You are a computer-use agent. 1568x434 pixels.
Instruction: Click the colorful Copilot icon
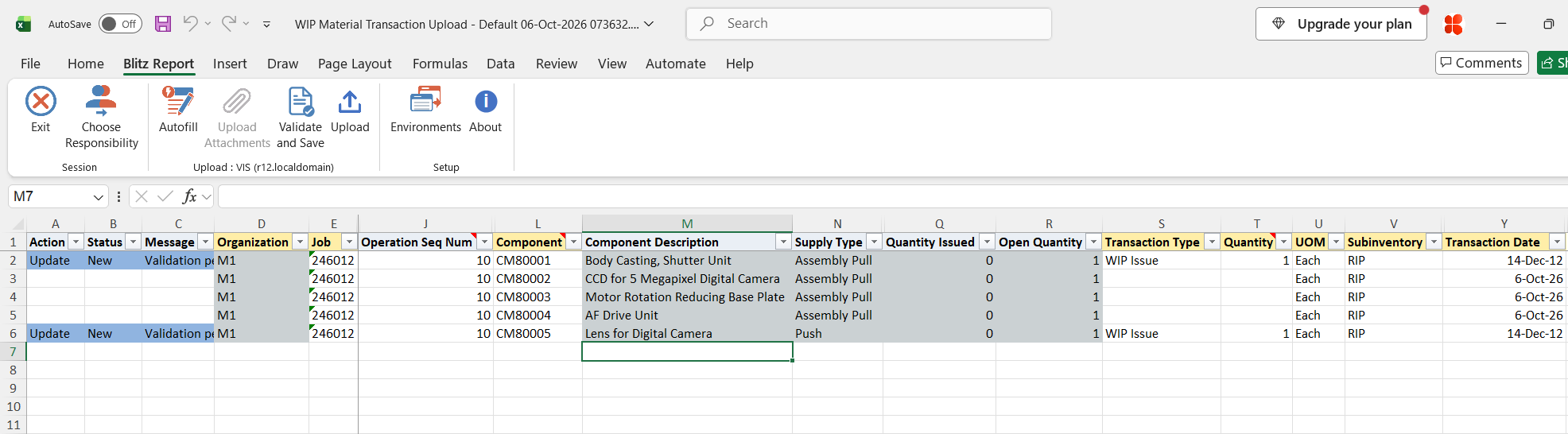1454,25
